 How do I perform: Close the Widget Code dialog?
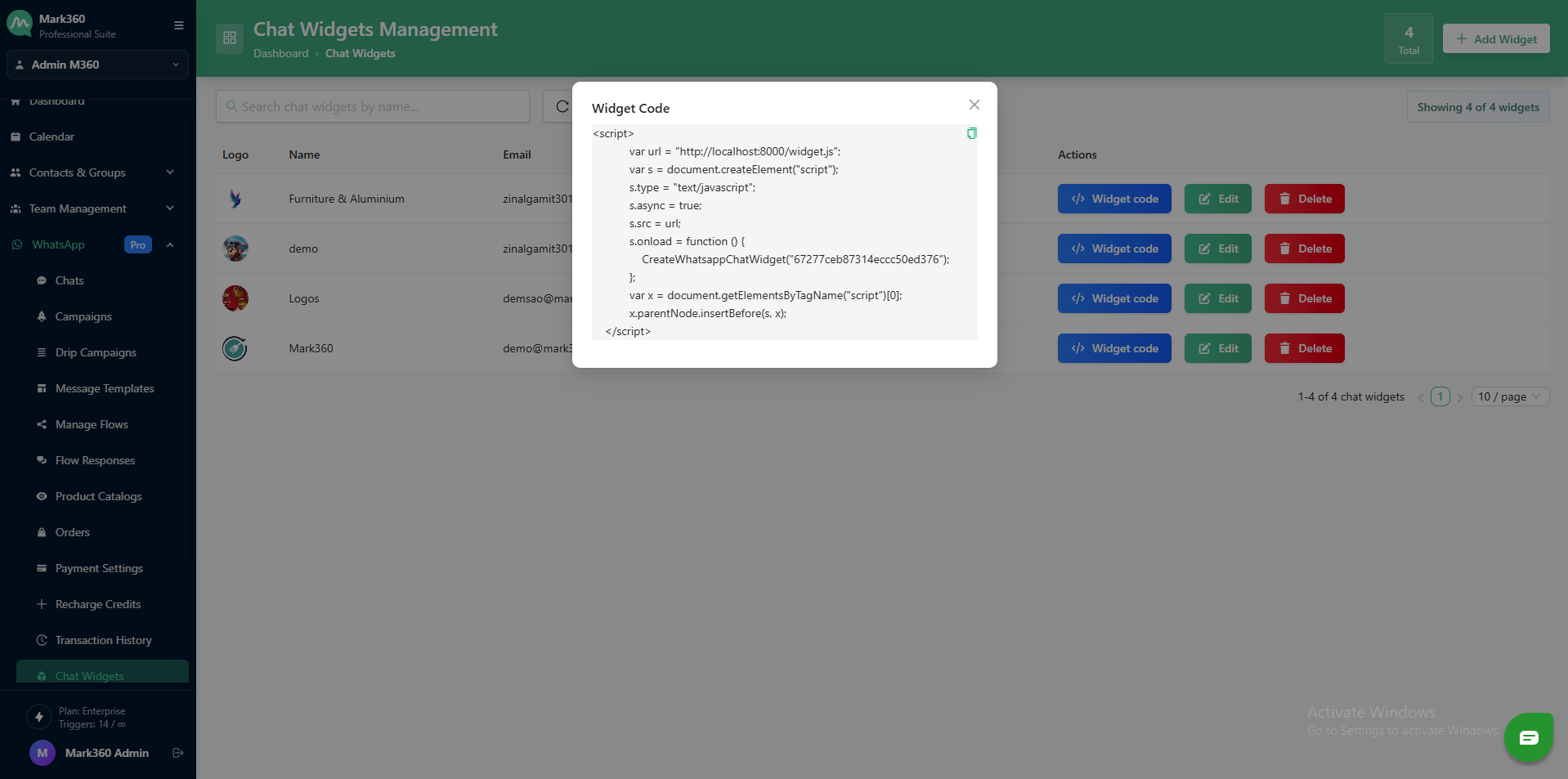point(974,105)
